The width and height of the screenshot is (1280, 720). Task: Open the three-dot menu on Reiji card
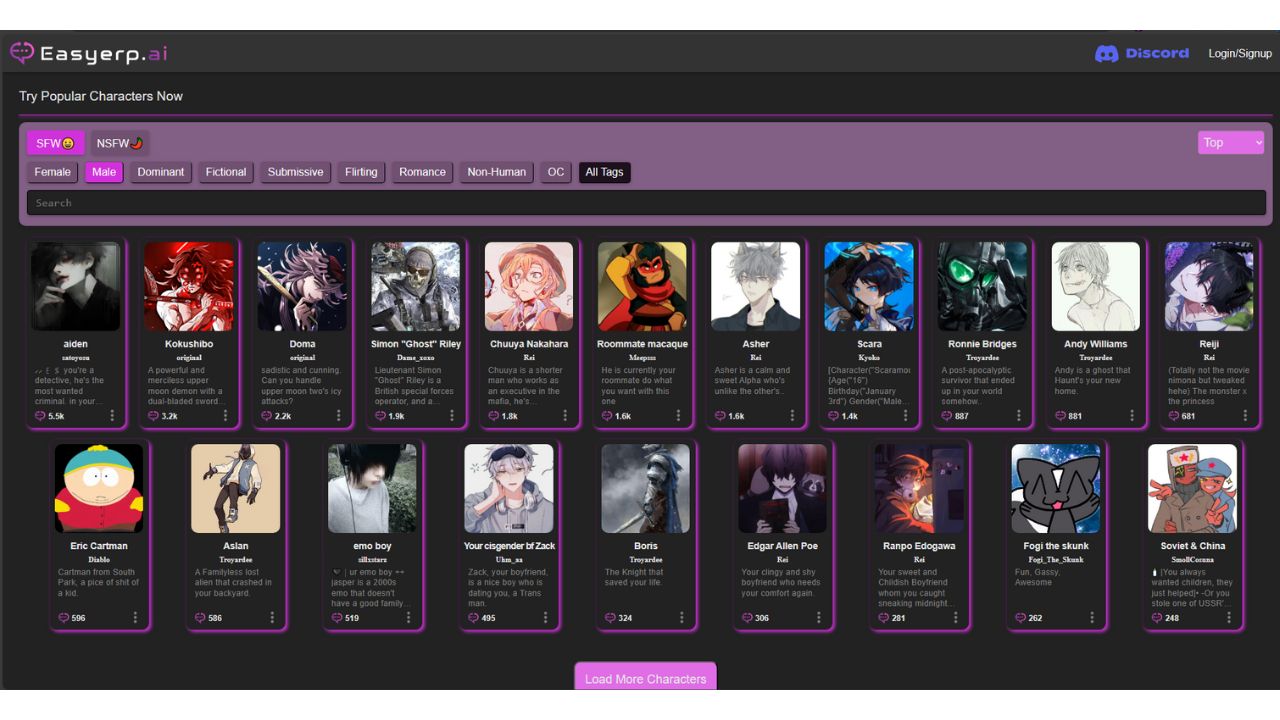[x=1246, y=416]
